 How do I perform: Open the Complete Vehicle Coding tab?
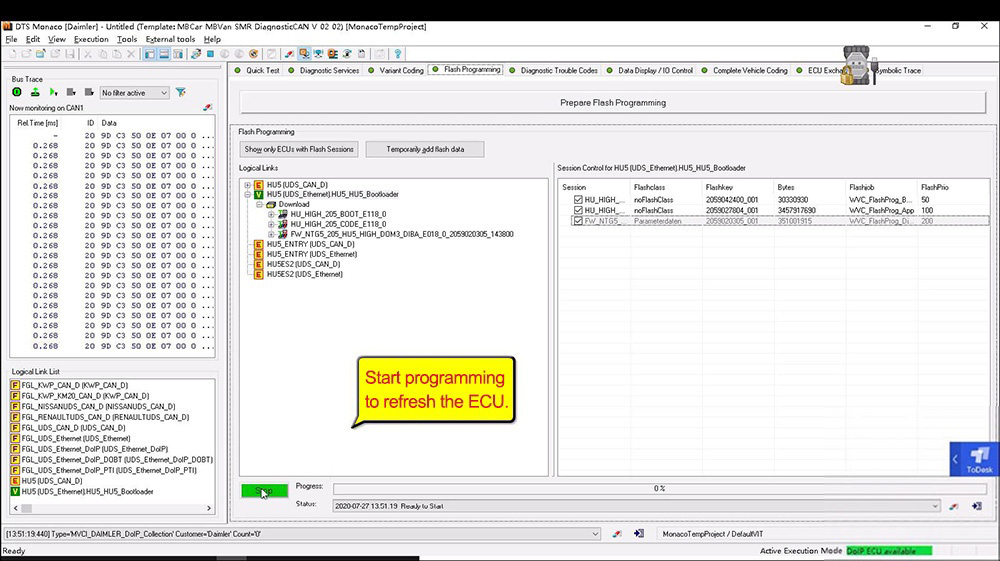pyautogui.click(x=745, y=71)
